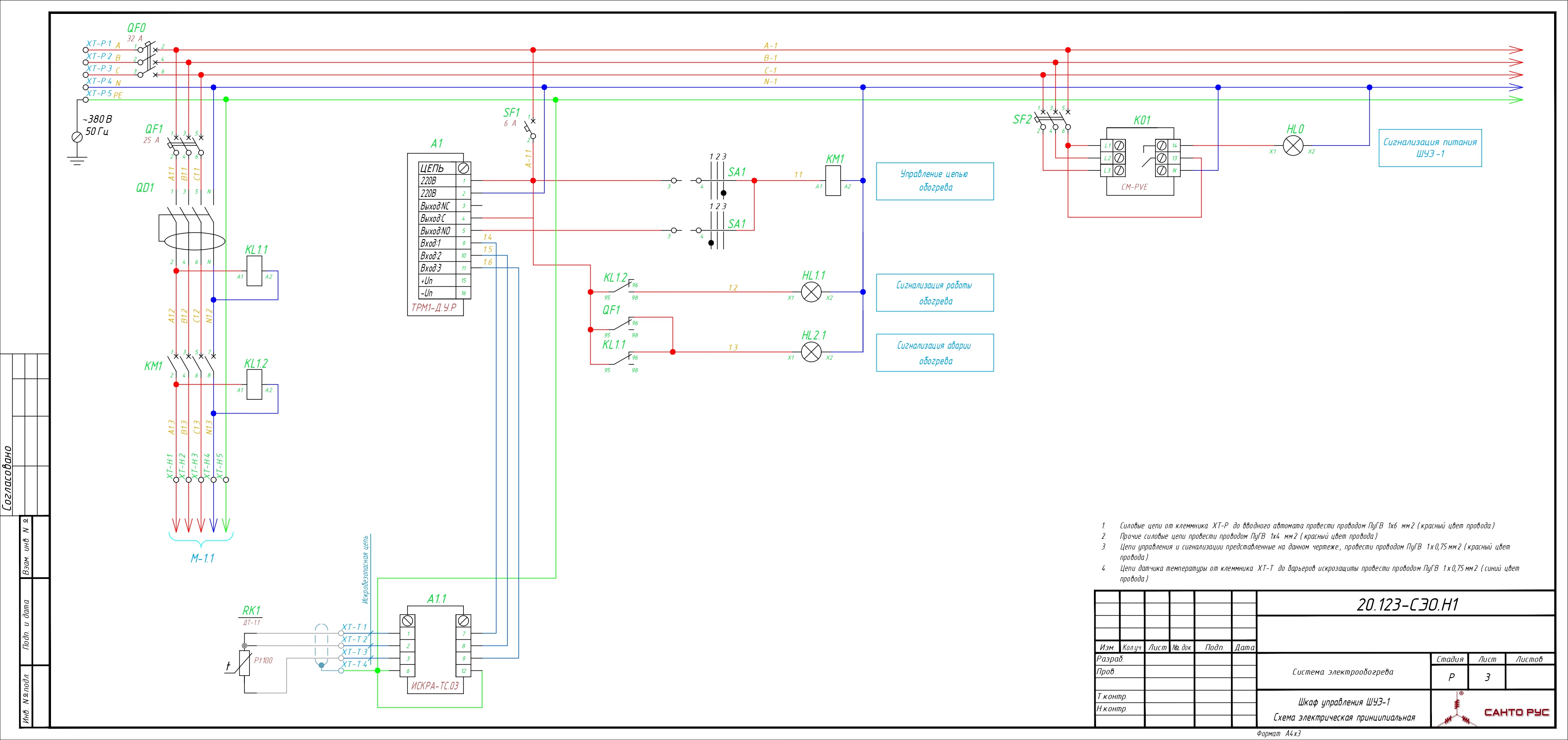Select the KM1 contactor coil symbol
Screen dimensions: 1568x740
[834, 181]
